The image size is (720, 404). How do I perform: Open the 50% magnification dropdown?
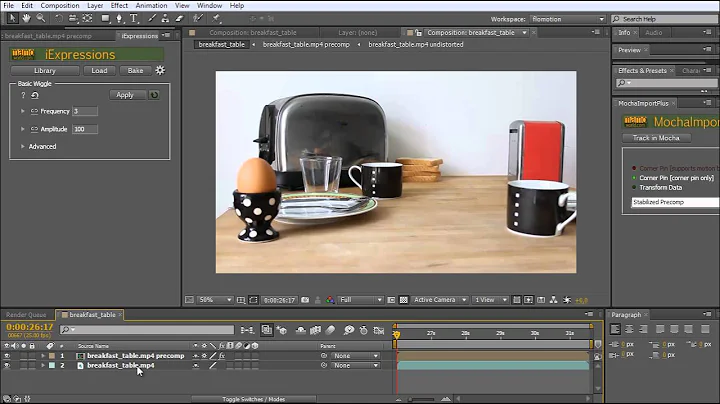[215, 300]
